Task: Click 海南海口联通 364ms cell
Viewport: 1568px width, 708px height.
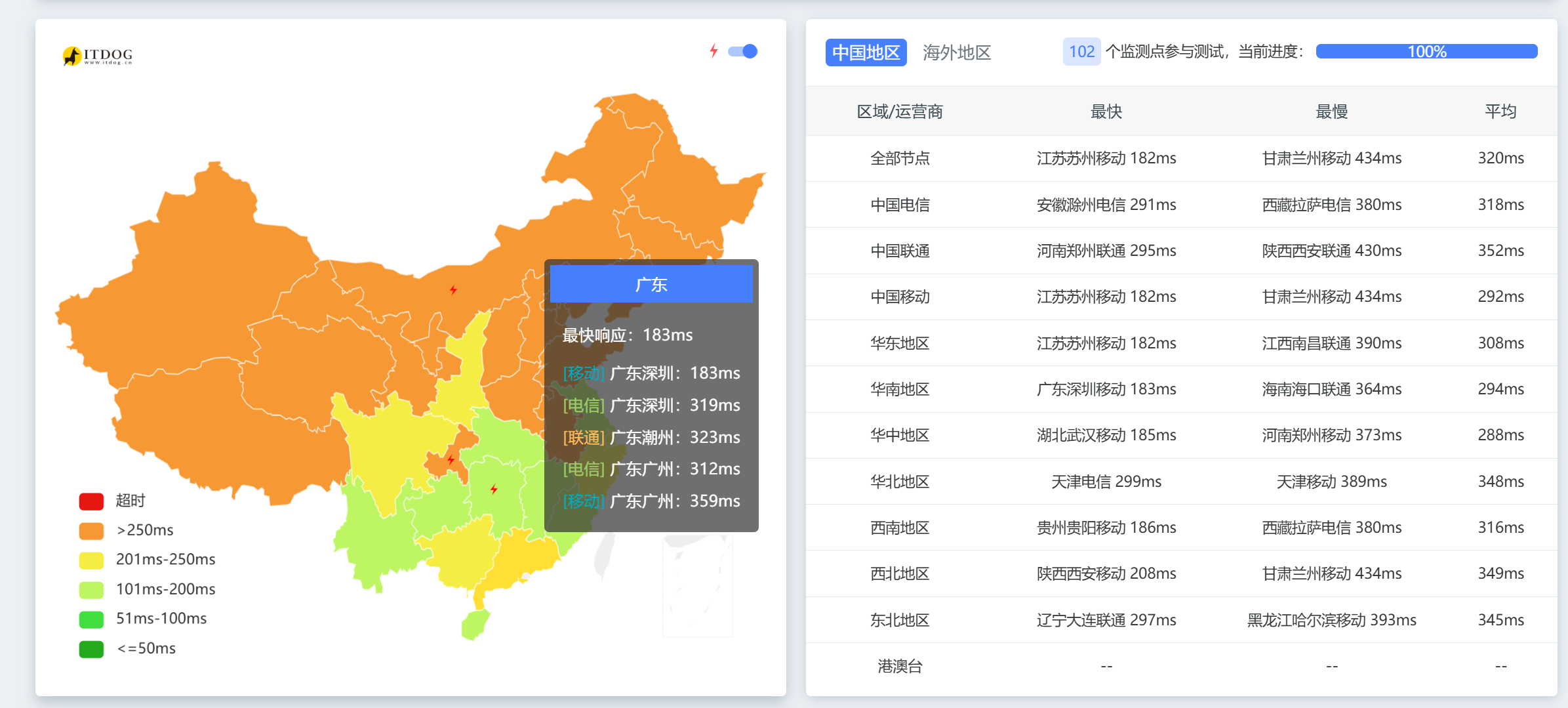Action: click(1332, 389)
